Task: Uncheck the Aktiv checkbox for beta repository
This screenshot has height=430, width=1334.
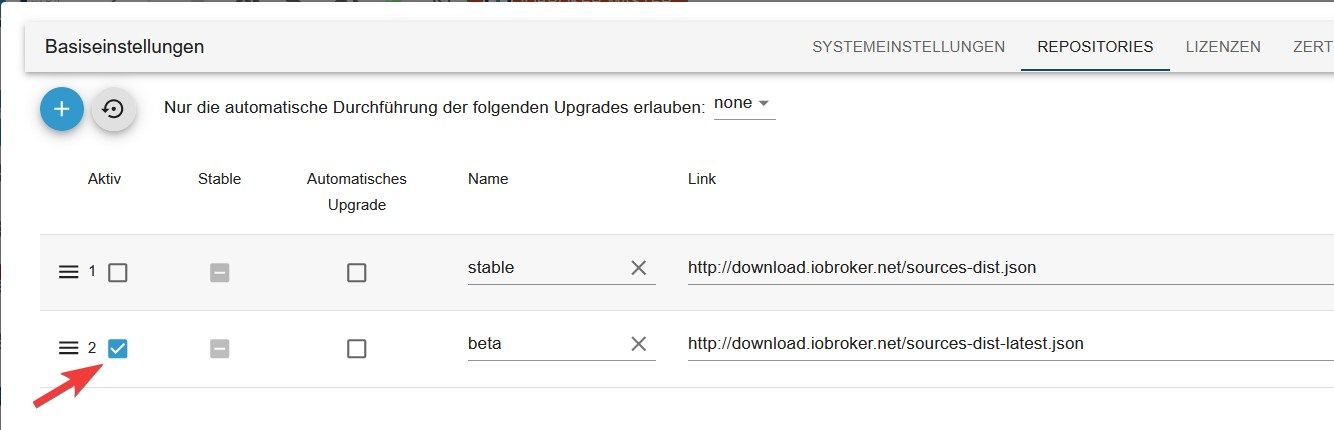Action: pos(118,348)
